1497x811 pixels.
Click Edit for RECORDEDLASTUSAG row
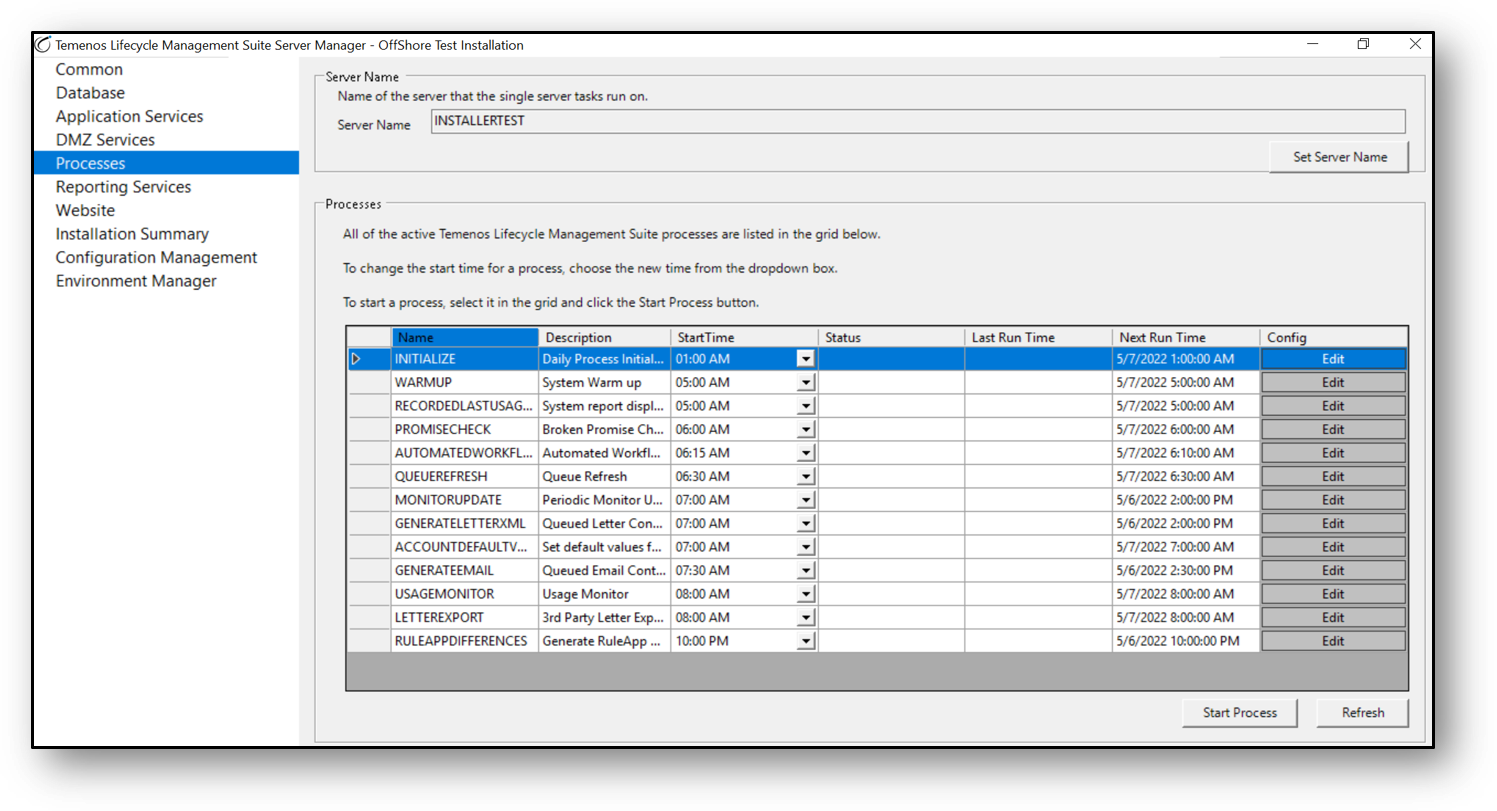(1333, 406)
